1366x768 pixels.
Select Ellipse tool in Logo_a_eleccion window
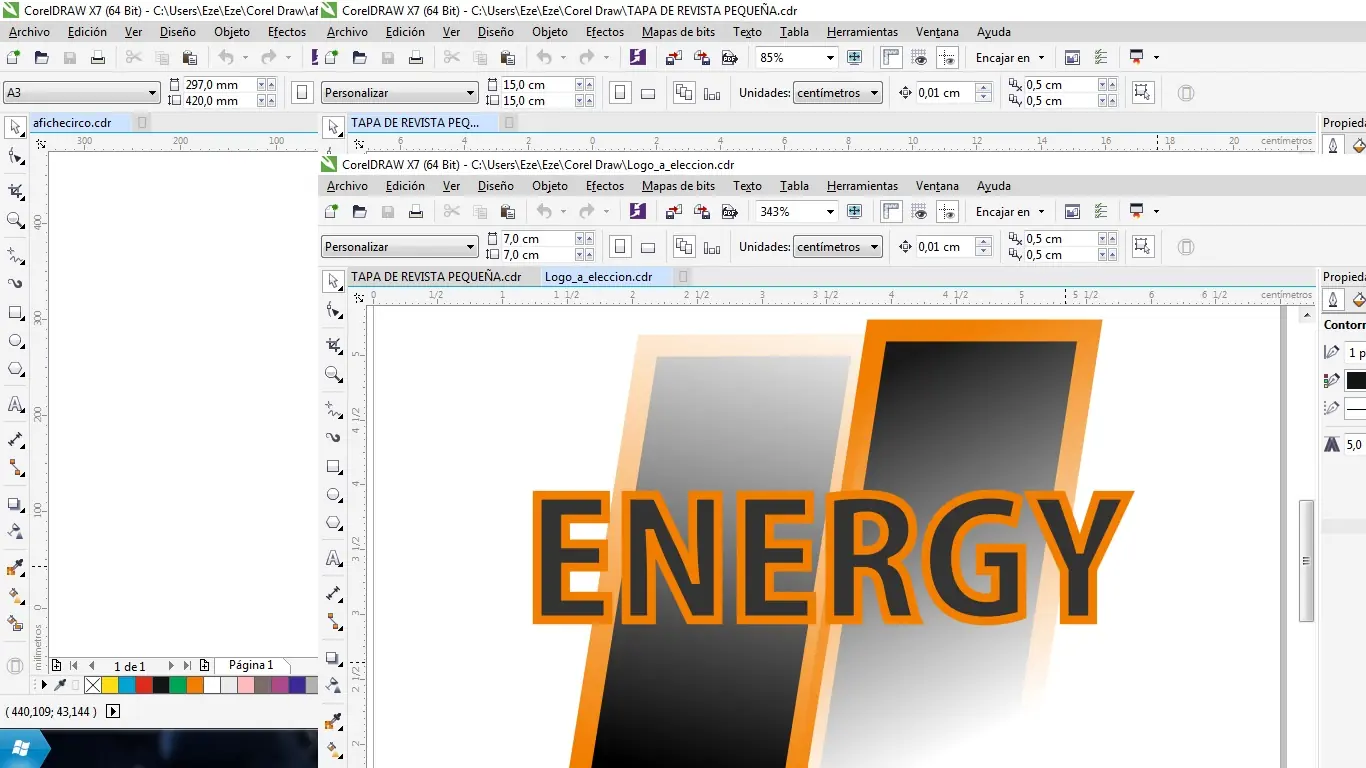334,495
